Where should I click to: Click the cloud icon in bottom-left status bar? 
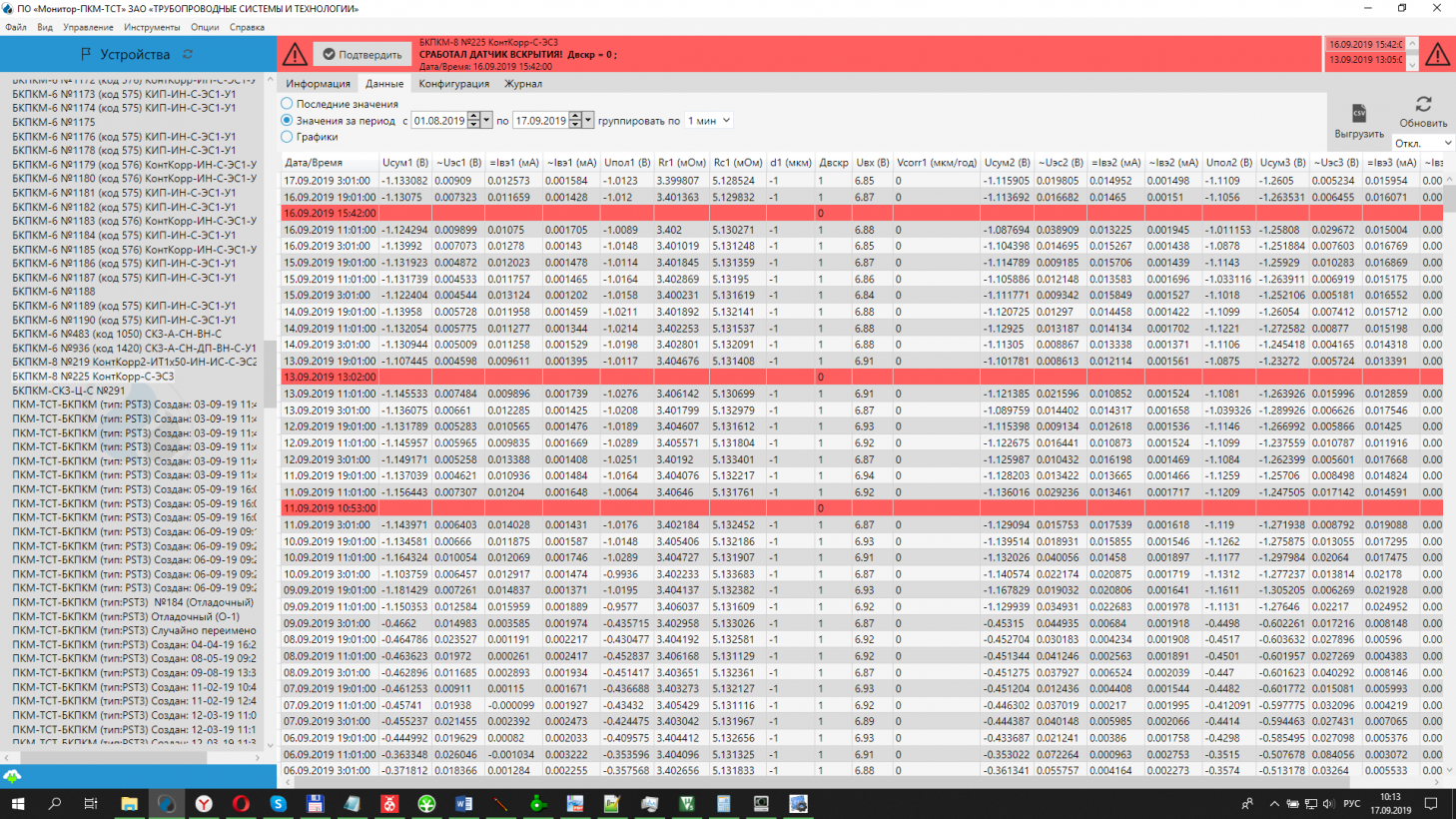12,776
